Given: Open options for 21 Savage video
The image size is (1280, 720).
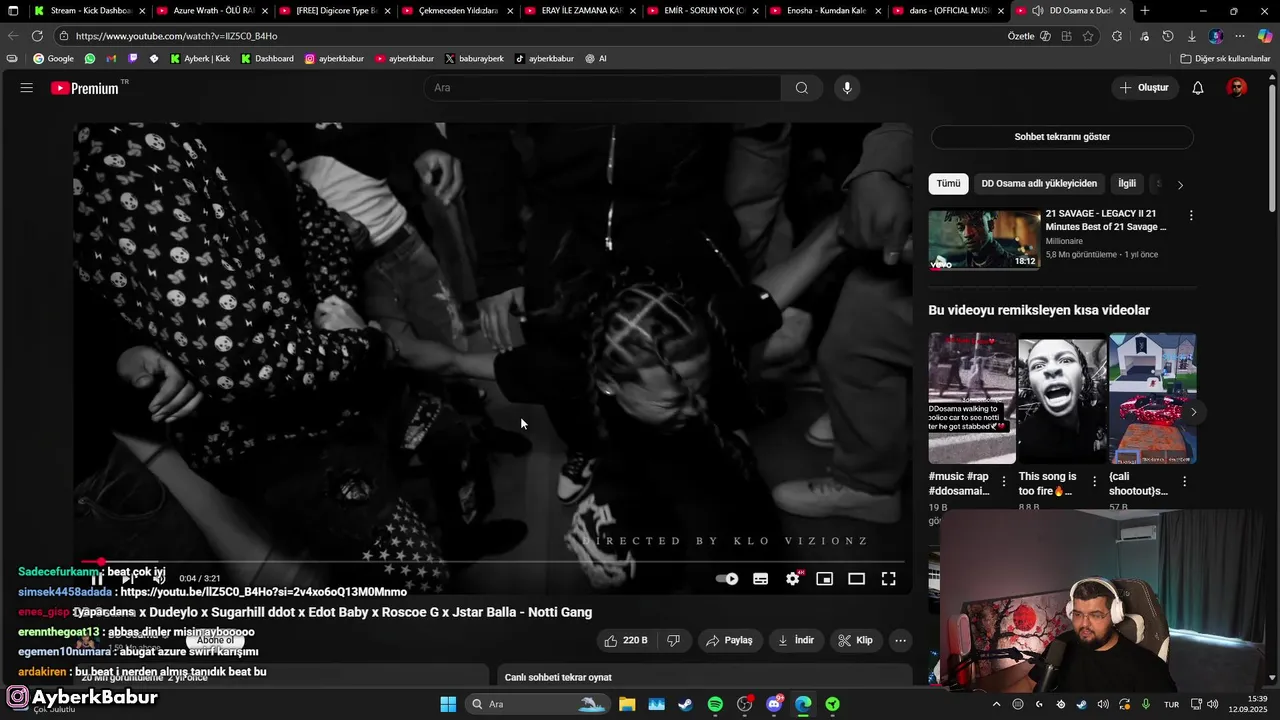Looking at the screenshot, I should click(1190, 215).
